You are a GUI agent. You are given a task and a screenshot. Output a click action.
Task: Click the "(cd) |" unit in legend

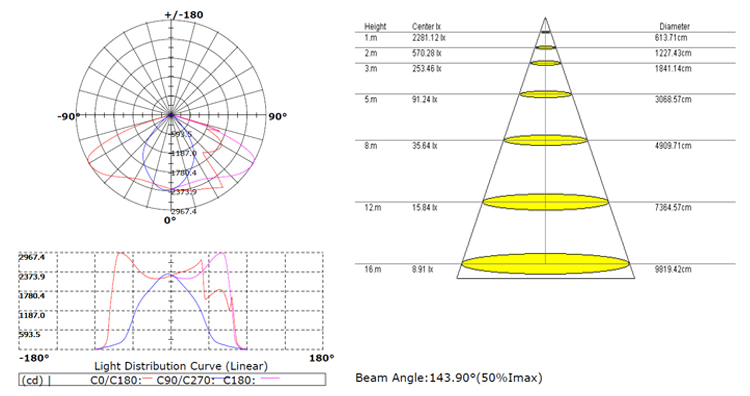[x=36, y=381]
